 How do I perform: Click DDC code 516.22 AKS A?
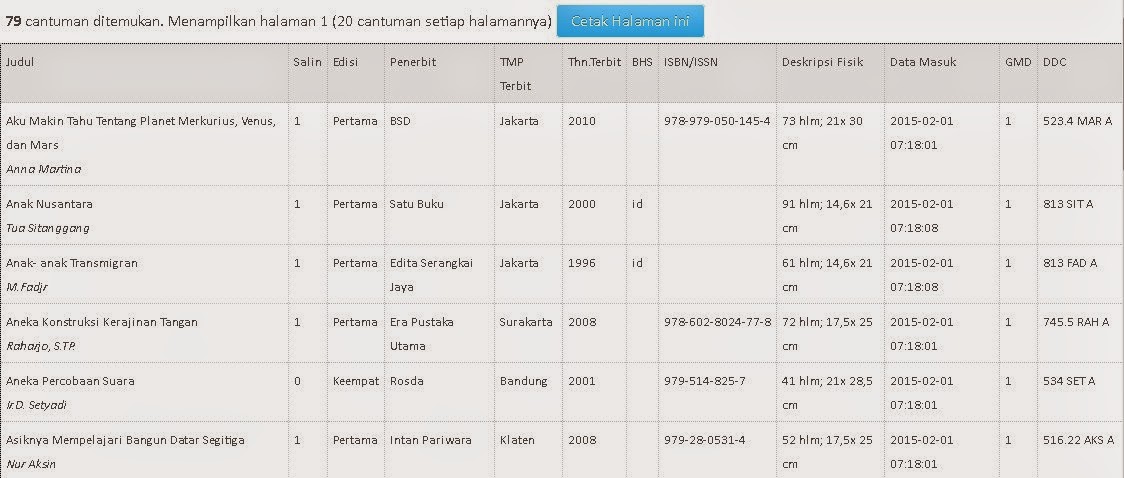(x=1078, y=440)
